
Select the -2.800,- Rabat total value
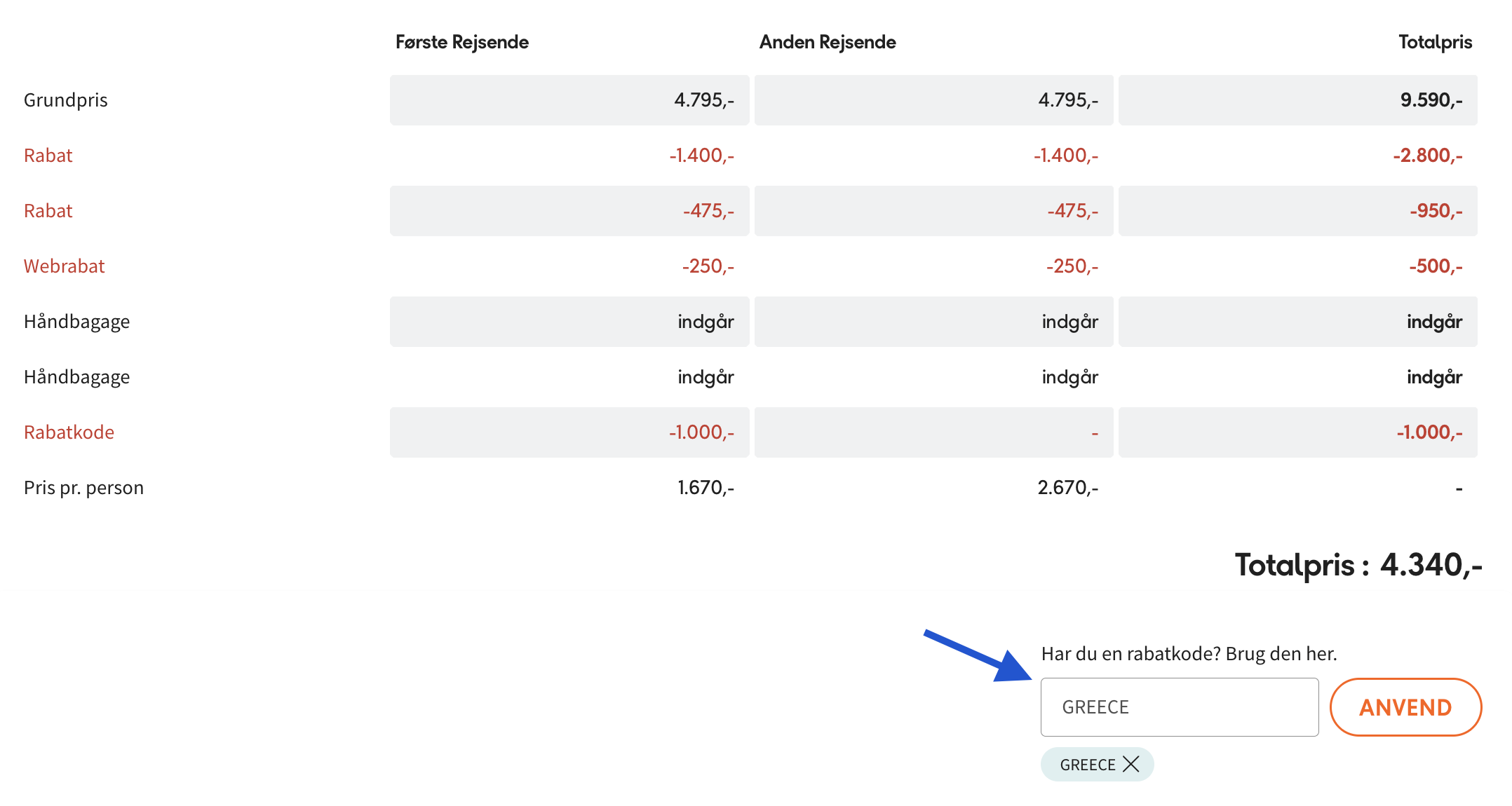(1427, 156)
